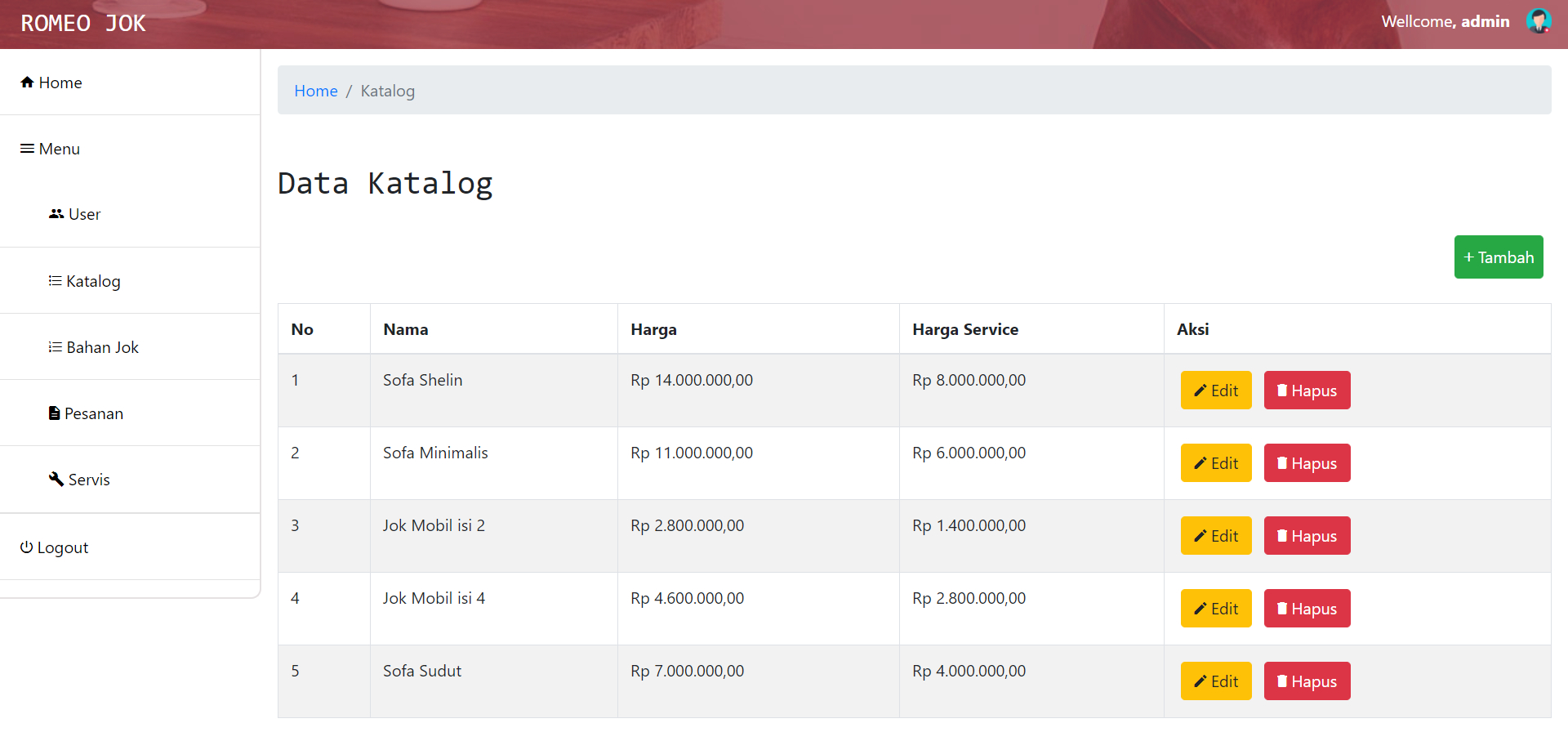Click the admin avatar icon
The height and width of the screenshot is (750, 1568).
click(1539, 21)
